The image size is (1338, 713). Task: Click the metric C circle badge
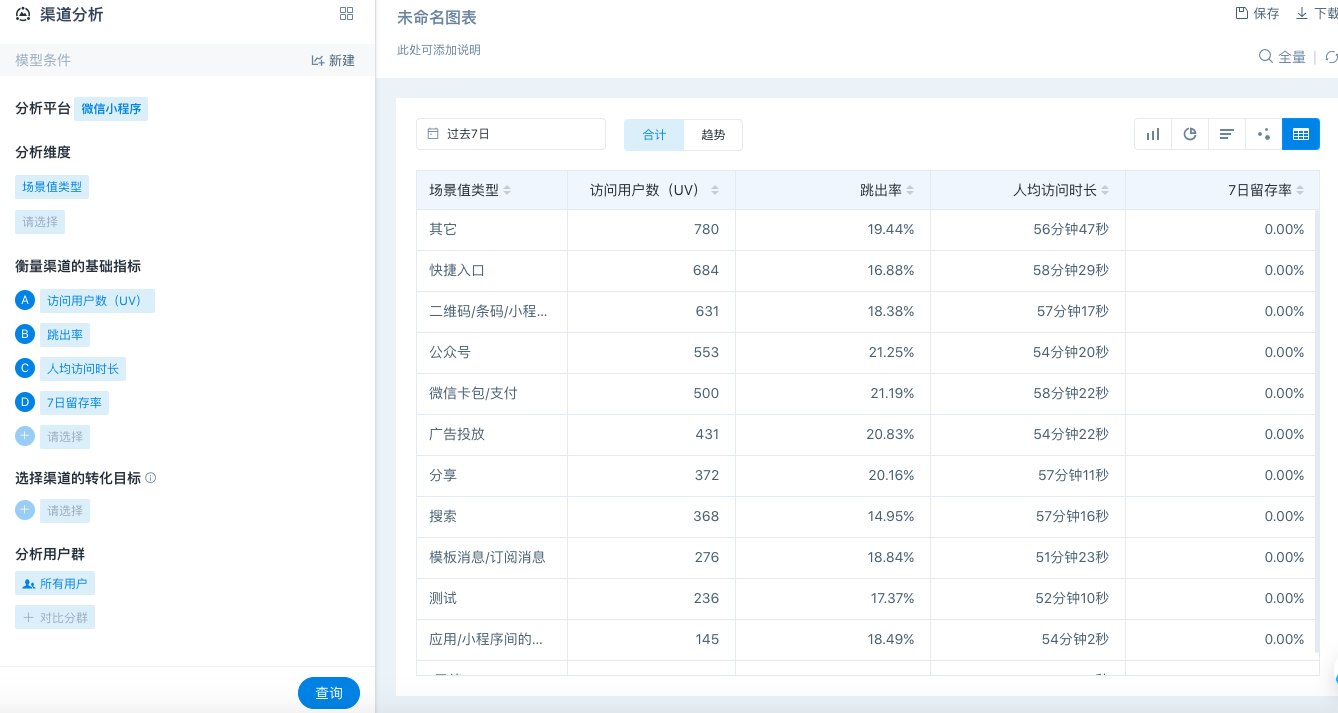[26, 368]
